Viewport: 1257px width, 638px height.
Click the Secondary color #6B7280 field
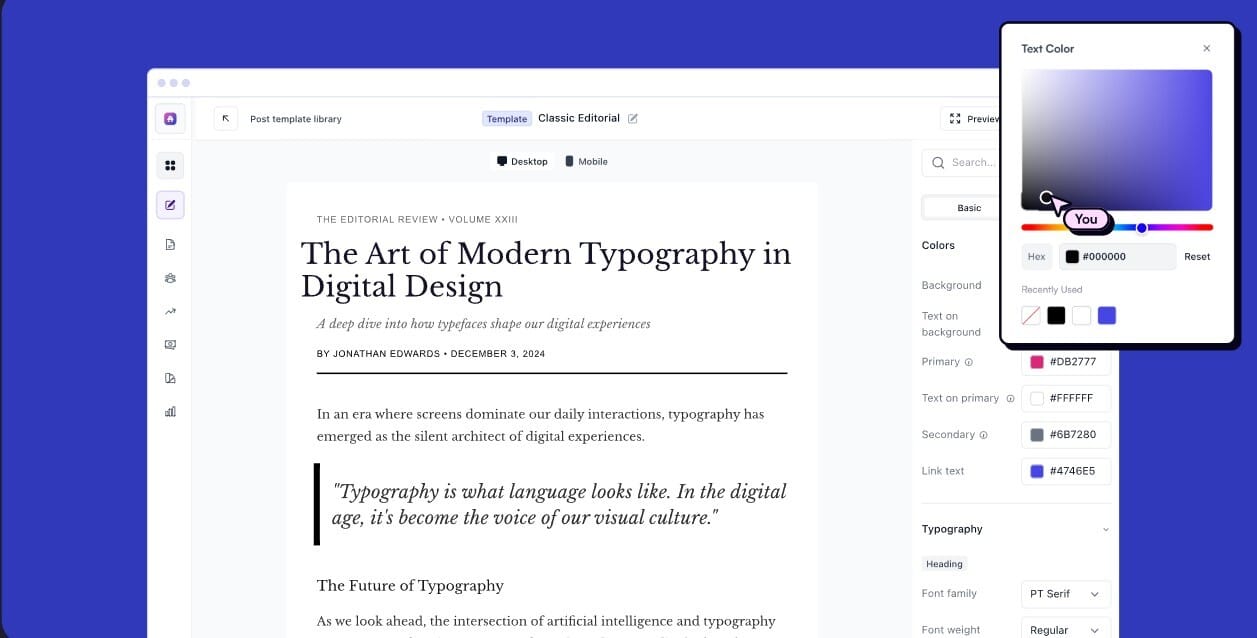click(x=1066, y=435)
